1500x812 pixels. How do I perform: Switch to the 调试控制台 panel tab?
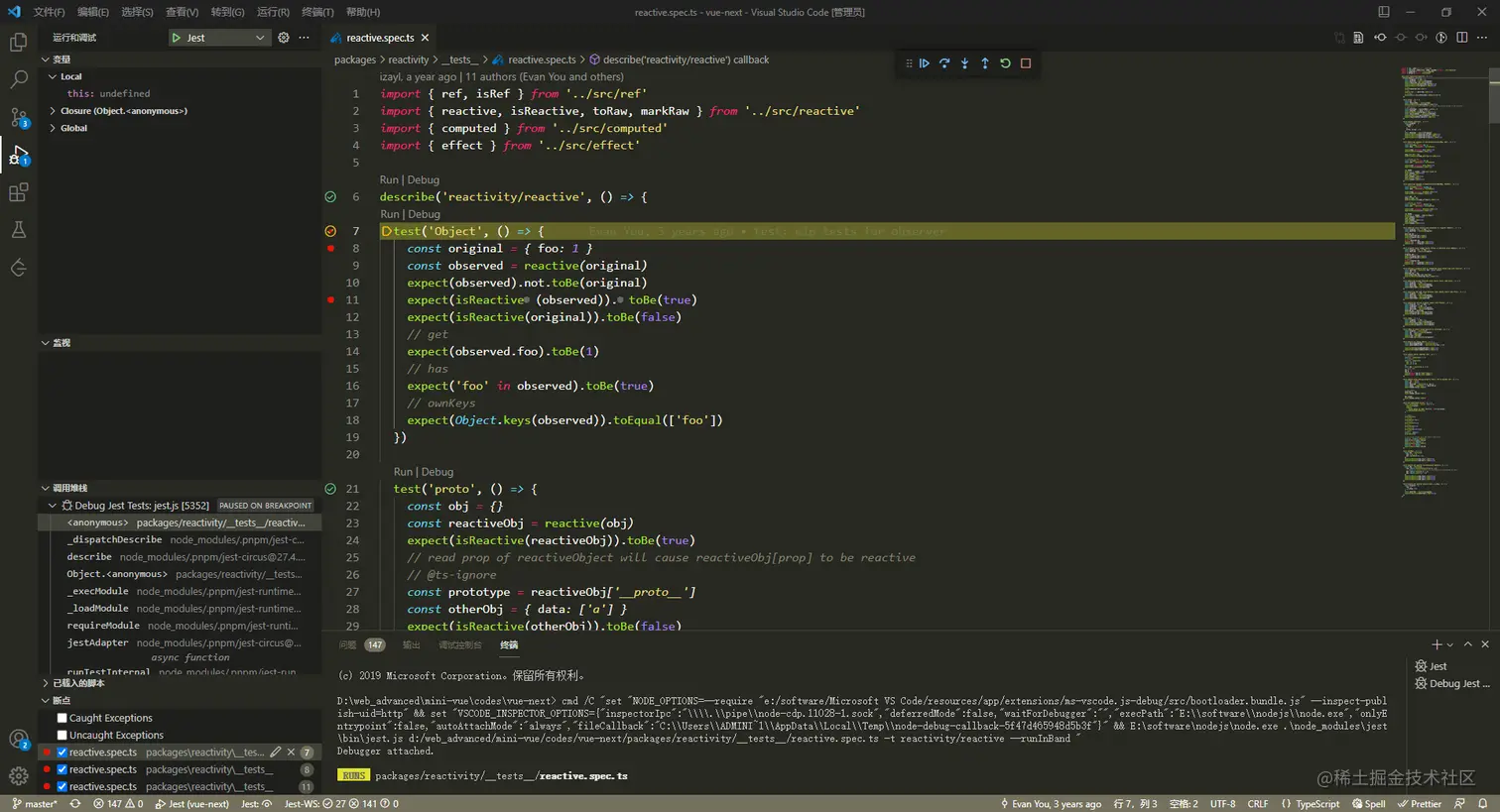tap(460, 644)
